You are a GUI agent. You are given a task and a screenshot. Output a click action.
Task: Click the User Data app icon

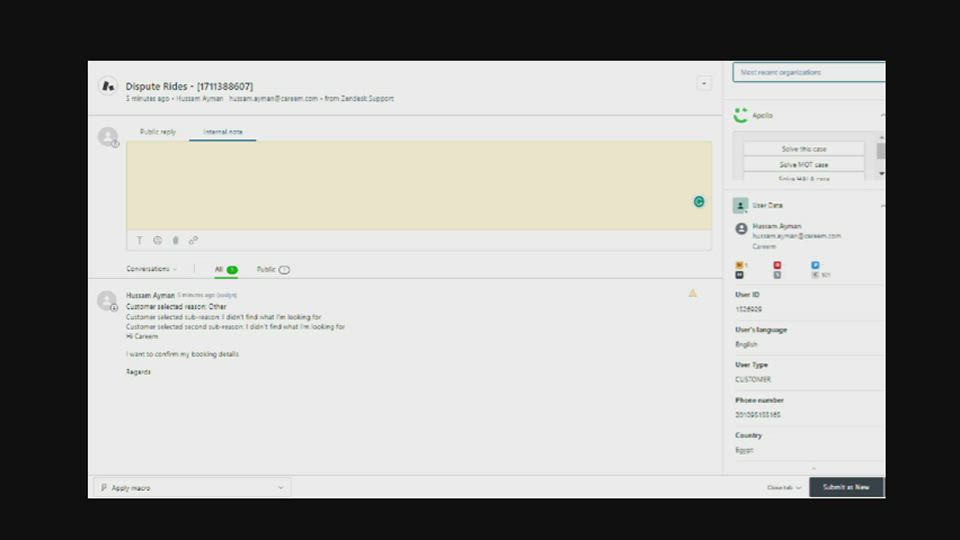[x=740, y=205]
